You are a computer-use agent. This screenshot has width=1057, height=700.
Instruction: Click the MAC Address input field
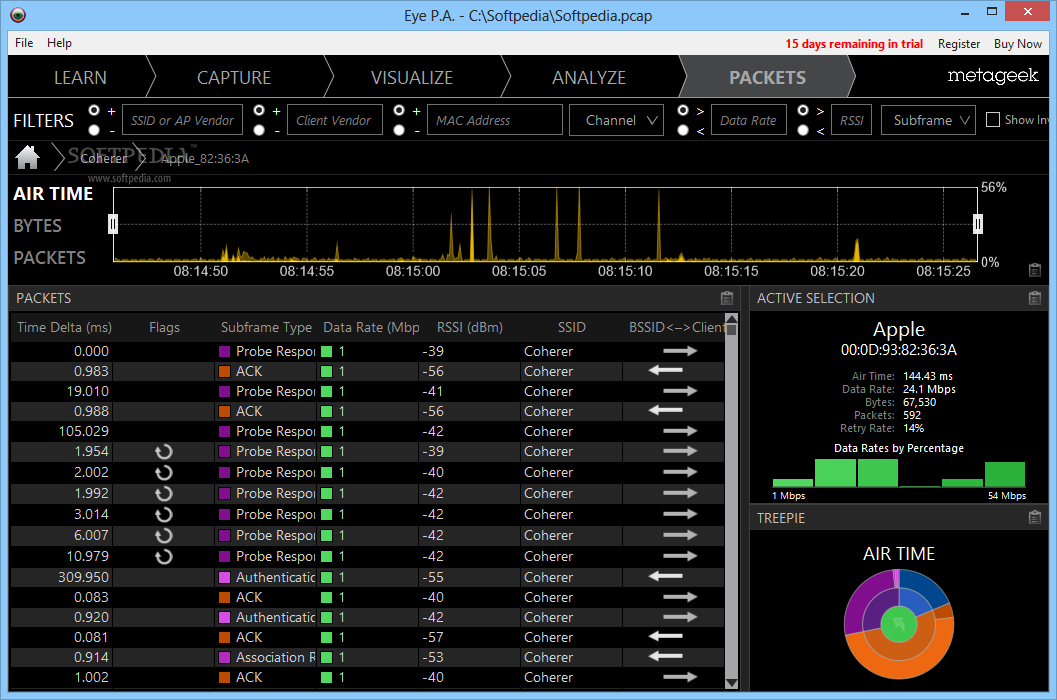point(495,120)
